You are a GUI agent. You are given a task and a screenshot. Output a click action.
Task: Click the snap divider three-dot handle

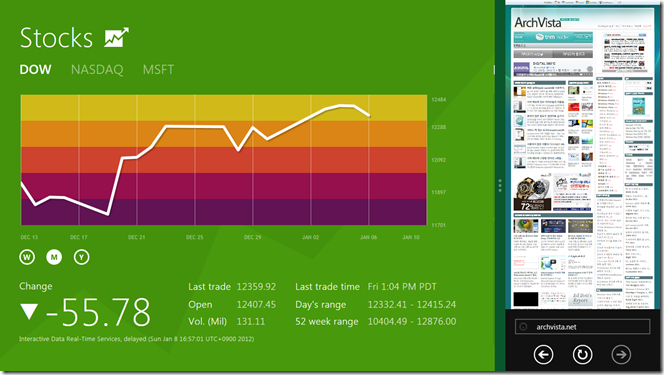[x=500, y=185]
